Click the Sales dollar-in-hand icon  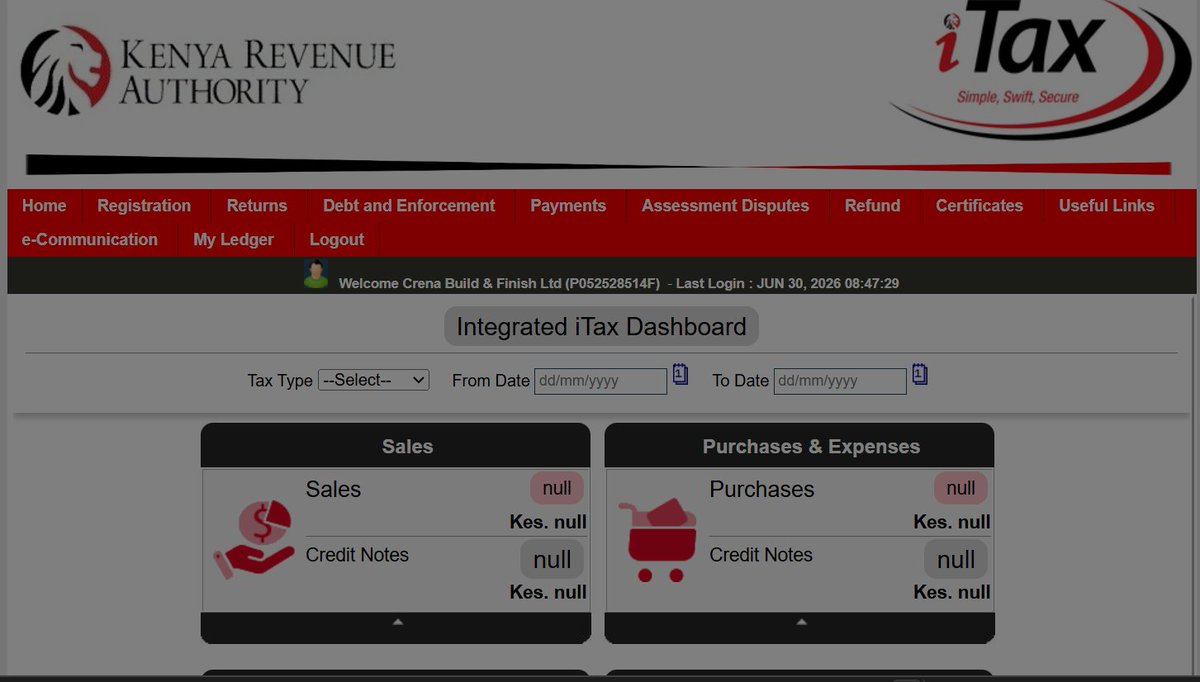point(254,540)
